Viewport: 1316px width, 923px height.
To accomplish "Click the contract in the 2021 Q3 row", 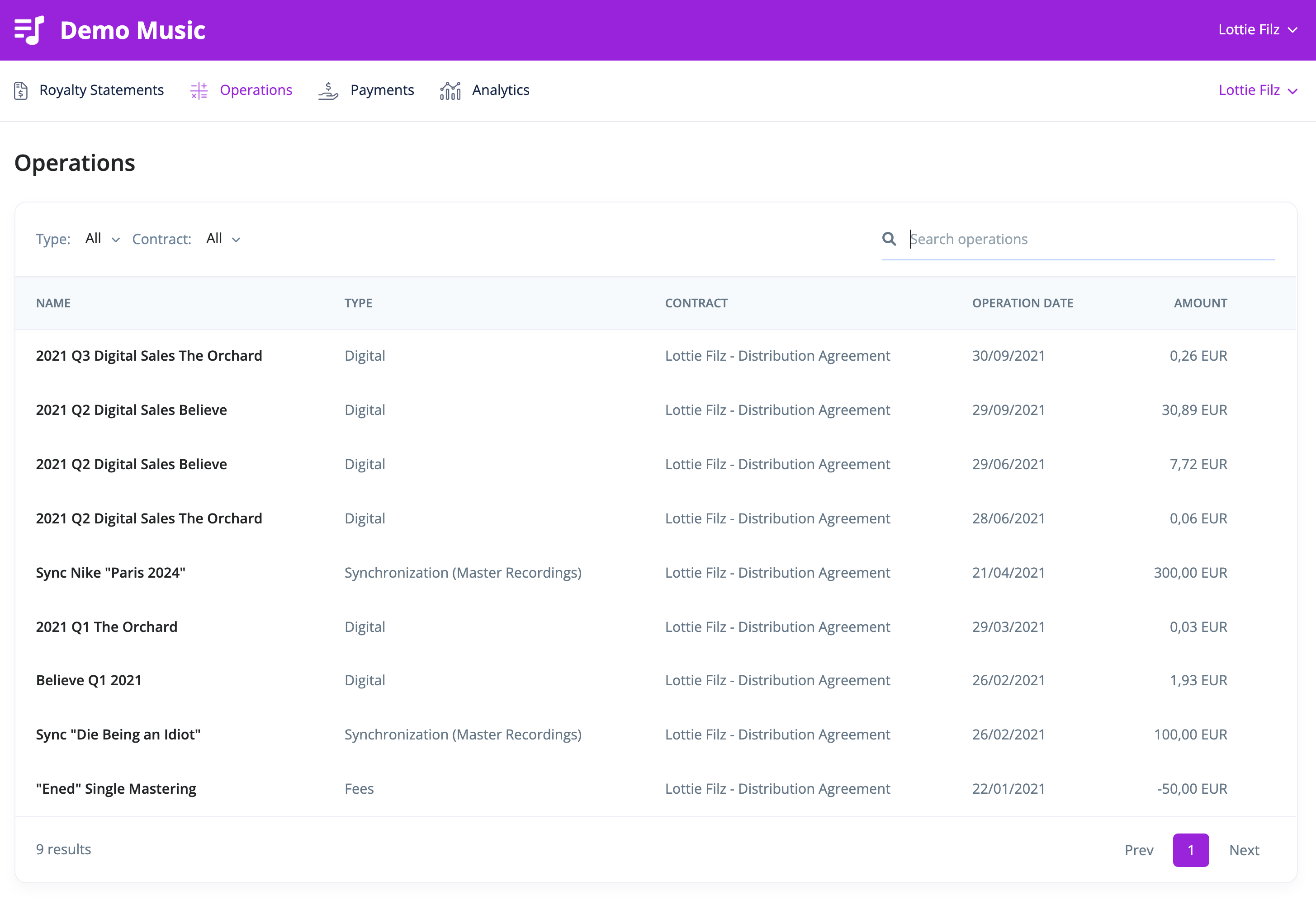I will coord(777,356).
